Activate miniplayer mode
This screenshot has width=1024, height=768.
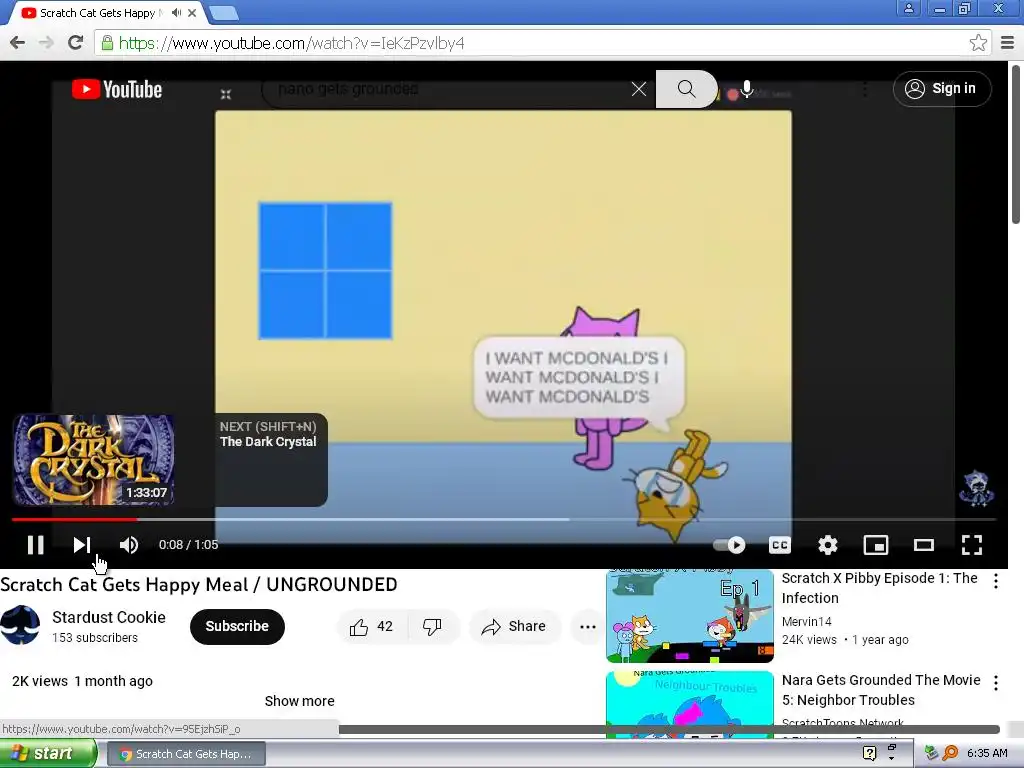tap(876, 545)
